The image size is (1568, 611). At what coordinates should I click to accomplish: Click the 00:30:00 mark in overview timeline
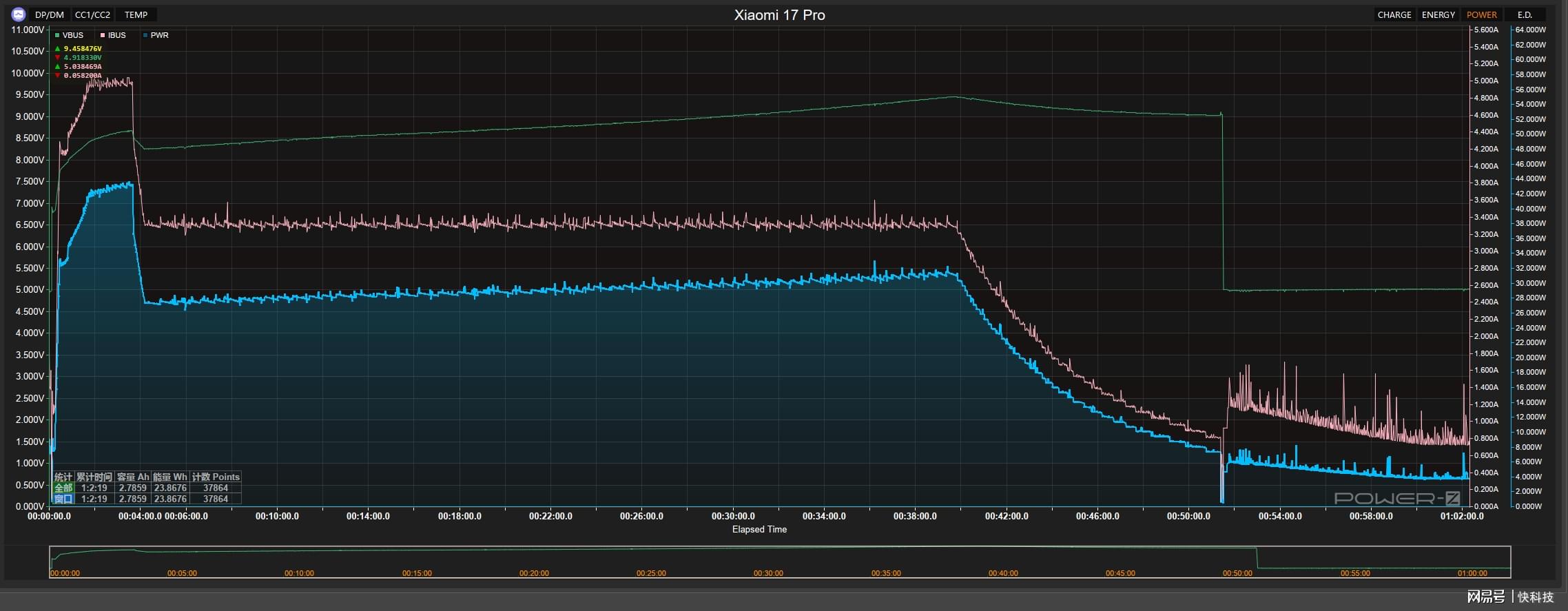click(768, 573)
